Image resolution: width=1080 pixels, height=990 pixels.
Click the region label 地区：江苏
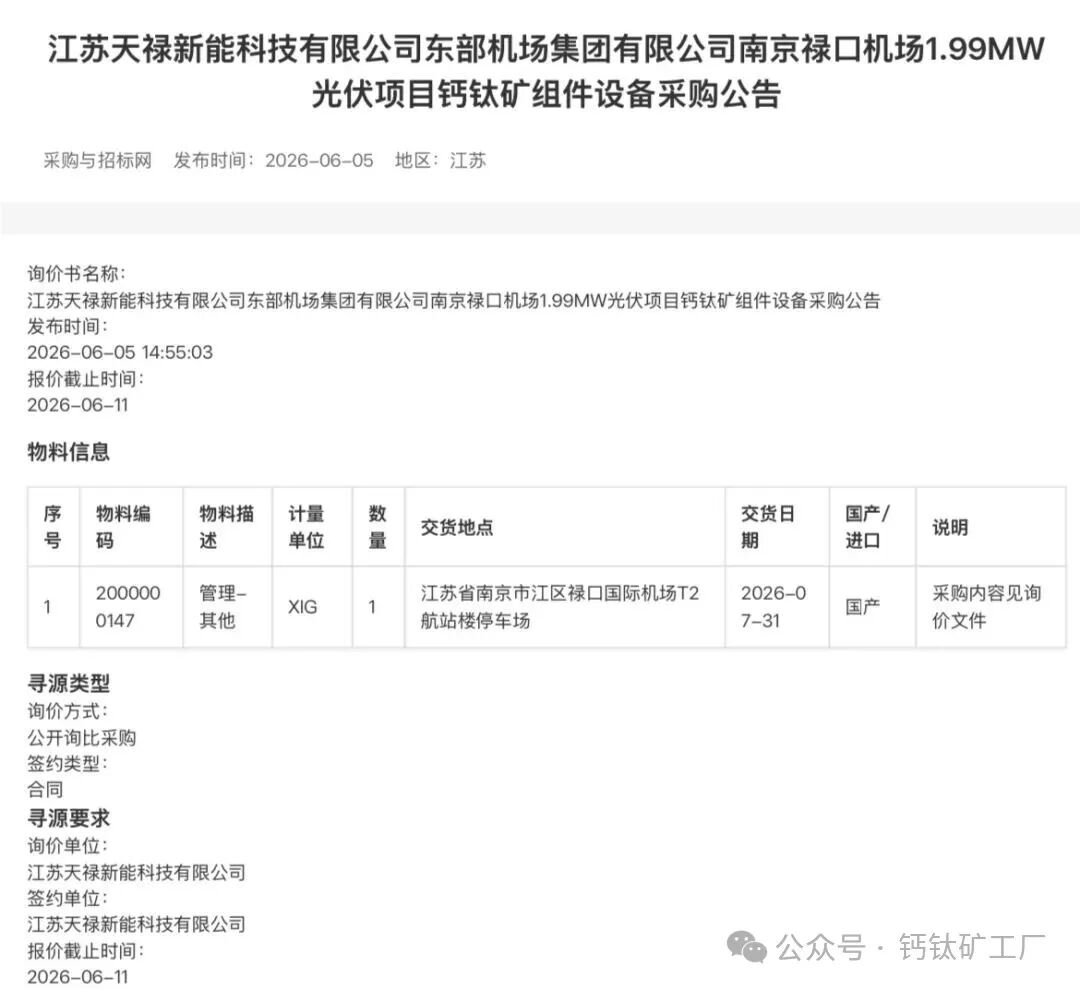click(x=440, y=161)
